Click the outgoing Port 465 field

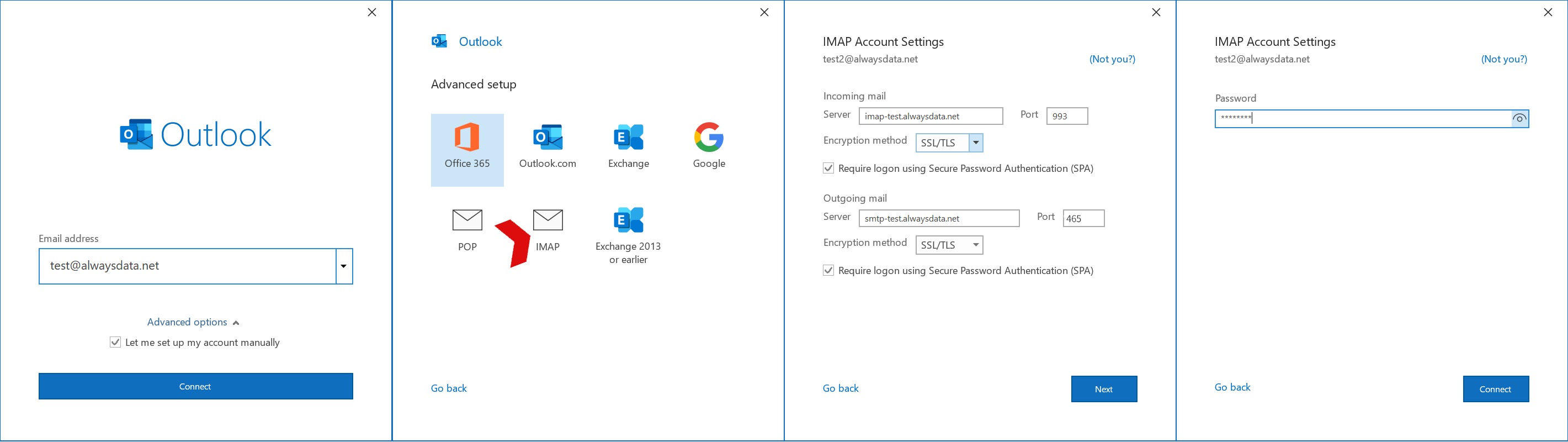point(1083,218)
